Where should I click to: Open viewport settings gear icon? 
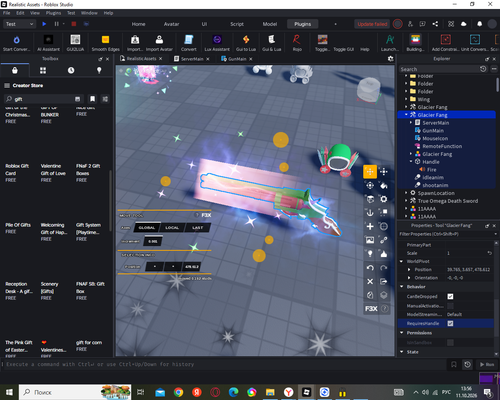pyautogui.click(x=390, y=59)
